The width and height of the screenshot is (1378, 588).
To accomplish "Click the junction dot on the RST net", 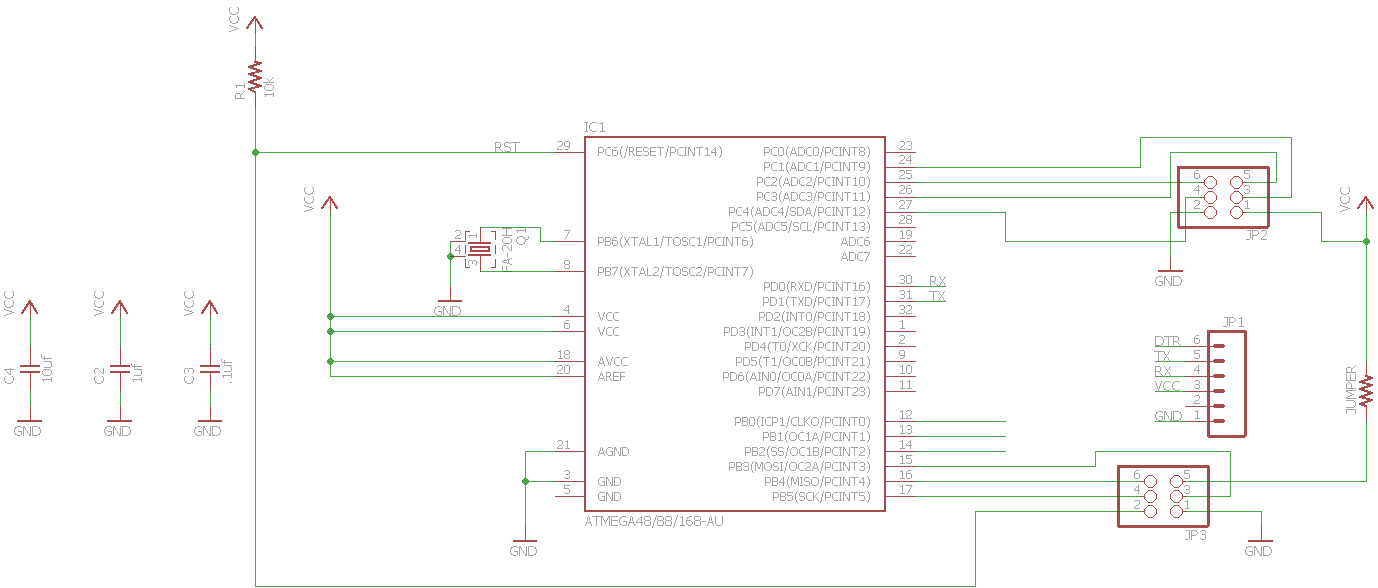I will (x=255, y=152).
